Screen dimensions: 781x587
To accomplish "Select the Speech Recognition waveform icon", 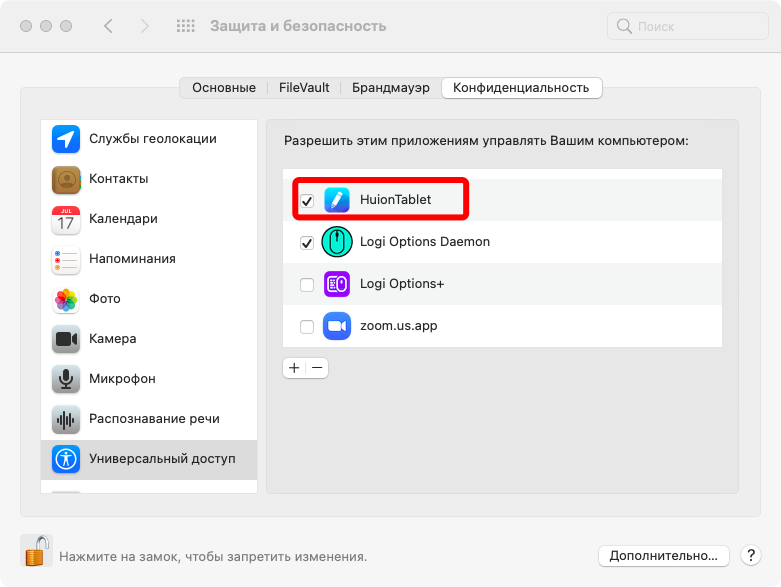I will point(66,419).
